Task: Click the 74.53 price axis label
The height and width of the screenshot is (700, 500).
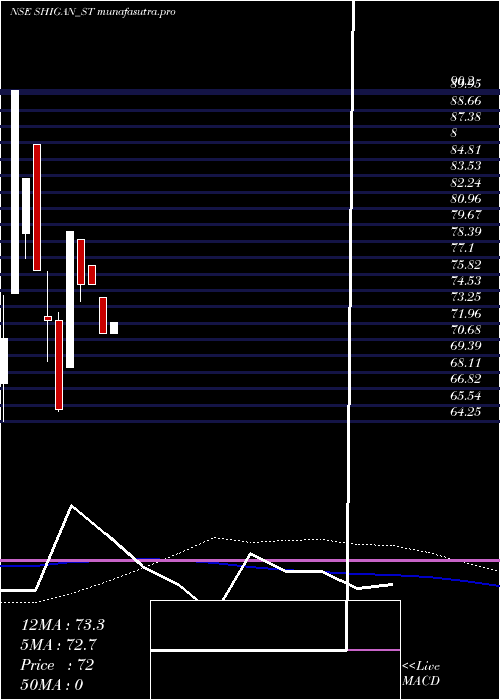Action: point(466,281)
